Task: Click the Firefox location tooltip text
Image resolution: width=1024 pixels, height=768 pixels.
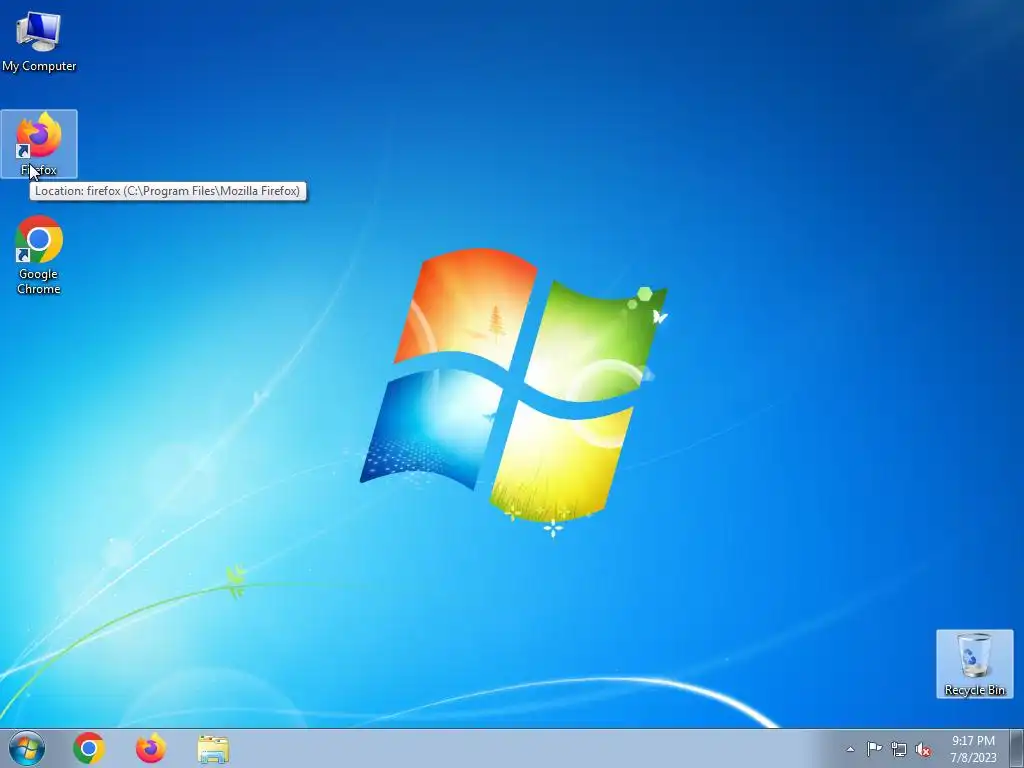Action: click(x=167, y=191)
